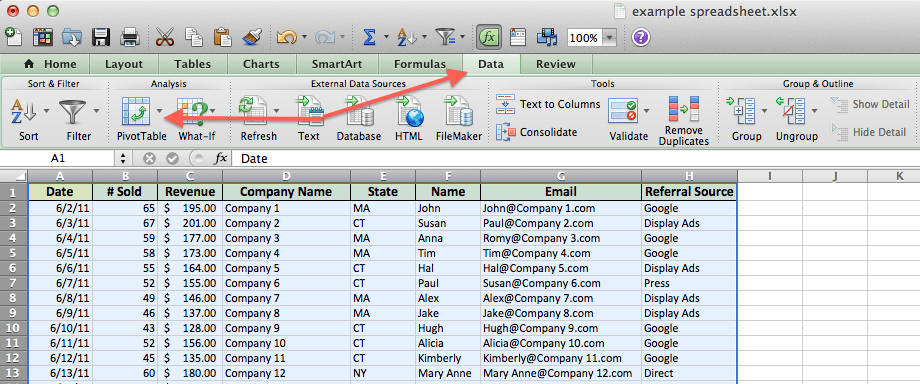Import data from HTML source
The image size is (920, 384).
pyautogui.click(x=410, y=112)
